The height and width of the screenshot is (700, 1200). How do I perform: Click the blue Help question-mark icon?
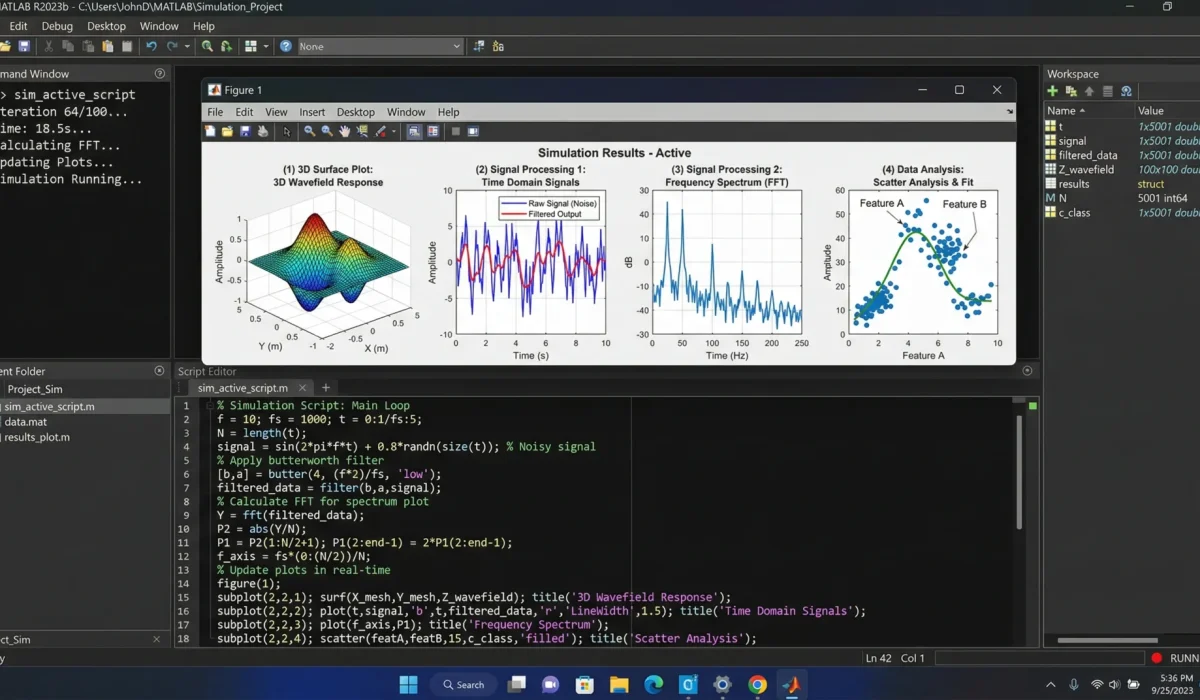pos(286,46)
